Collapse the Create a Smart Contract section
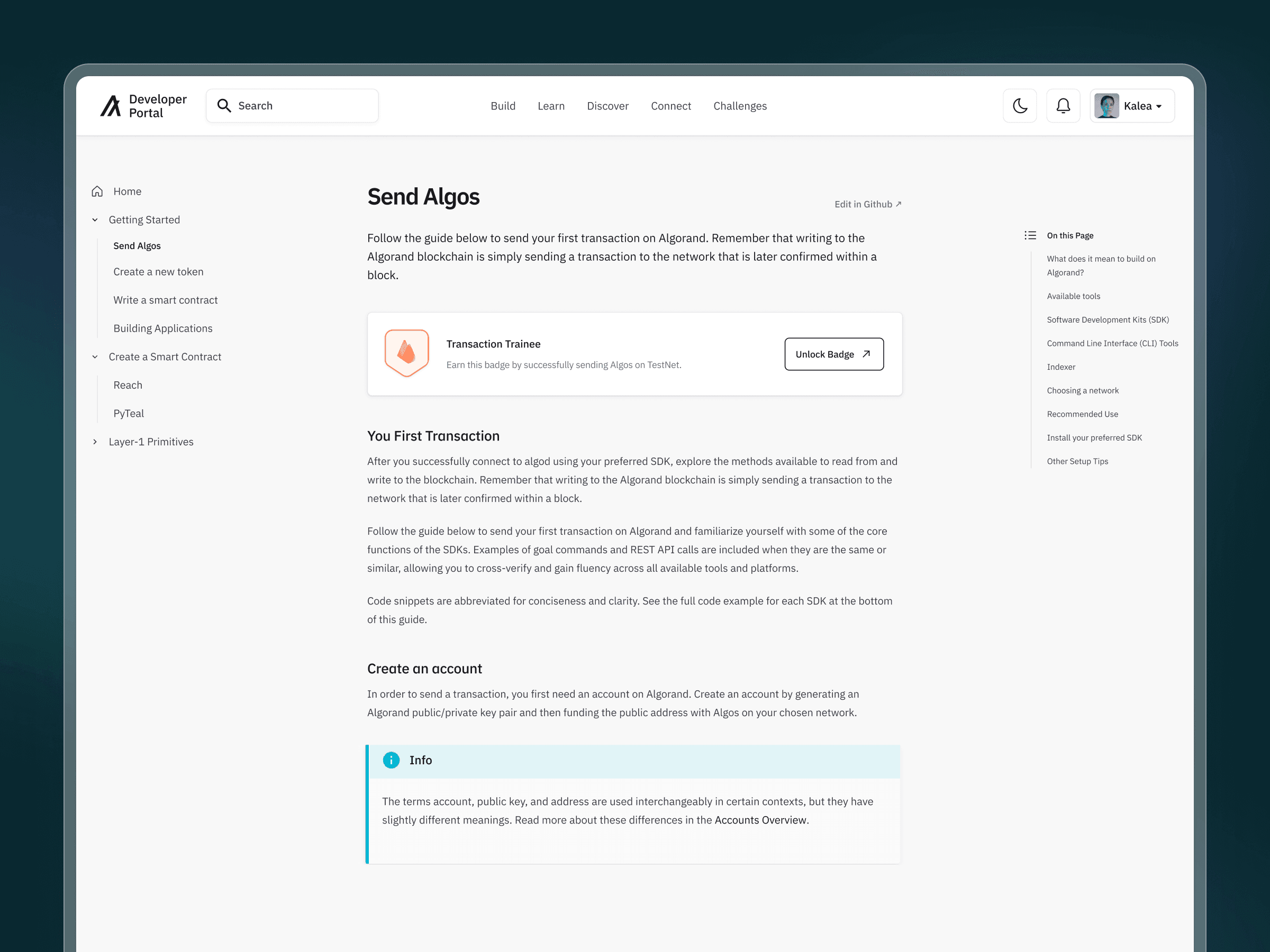The width and height of the screenshot is (1270, 952). point(95,357)
